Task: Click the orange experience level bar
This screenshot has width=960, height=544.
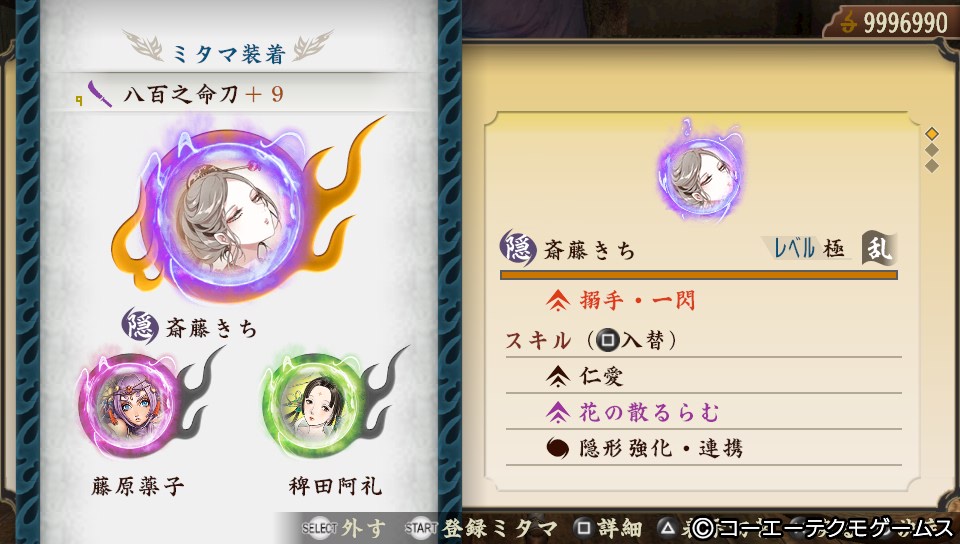Action: (x=699, y=275)
